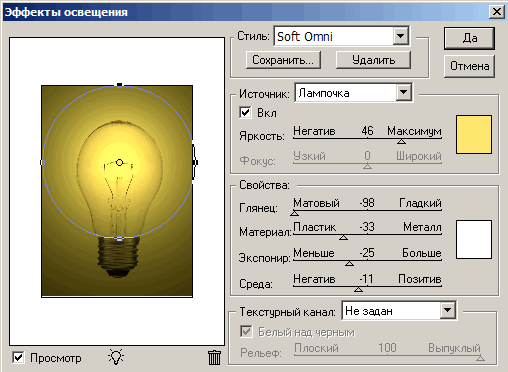This screenshot has width=508, height=372.
Task: Click the Узкий label on focus slider
Action: pyautogui.click(x=309, y=156)
